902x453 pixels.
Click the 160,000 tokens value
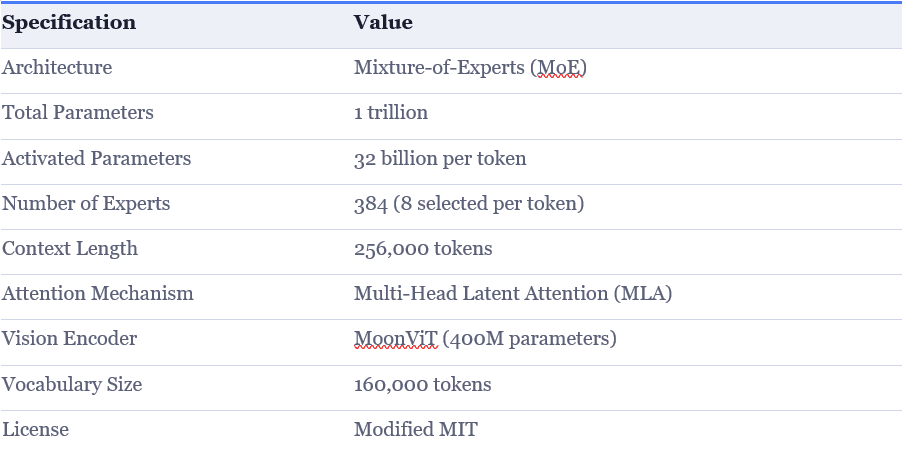tap(423, 385)
